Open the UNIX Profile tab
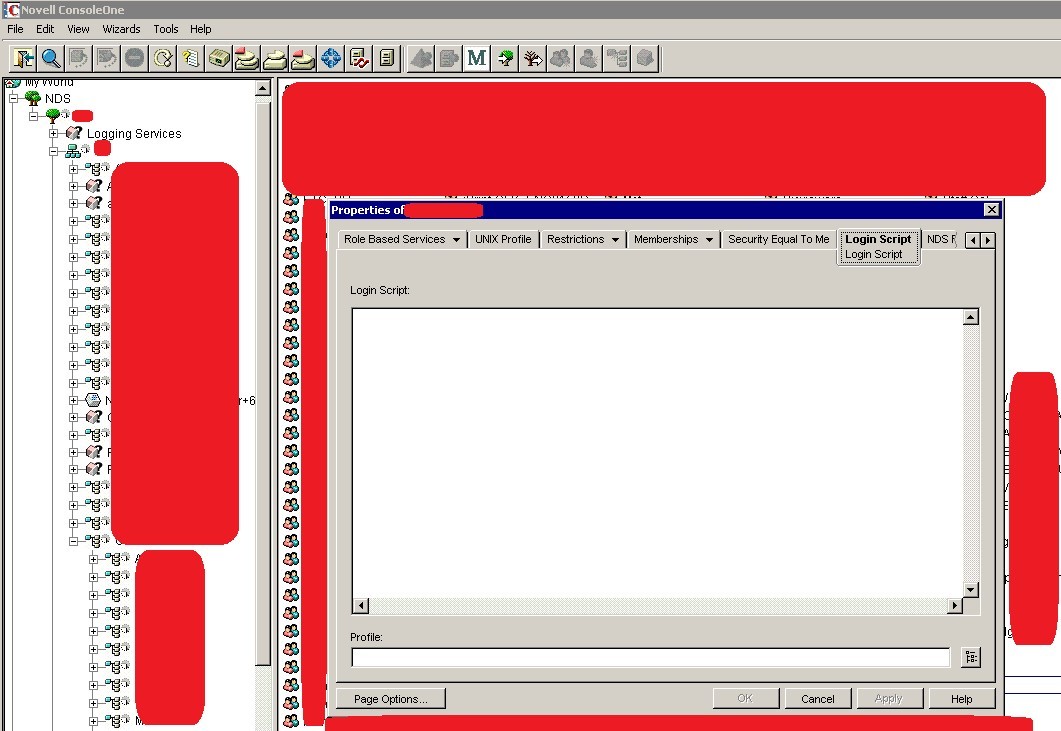Screen dimensions: 1061x731 pos(503,239)
